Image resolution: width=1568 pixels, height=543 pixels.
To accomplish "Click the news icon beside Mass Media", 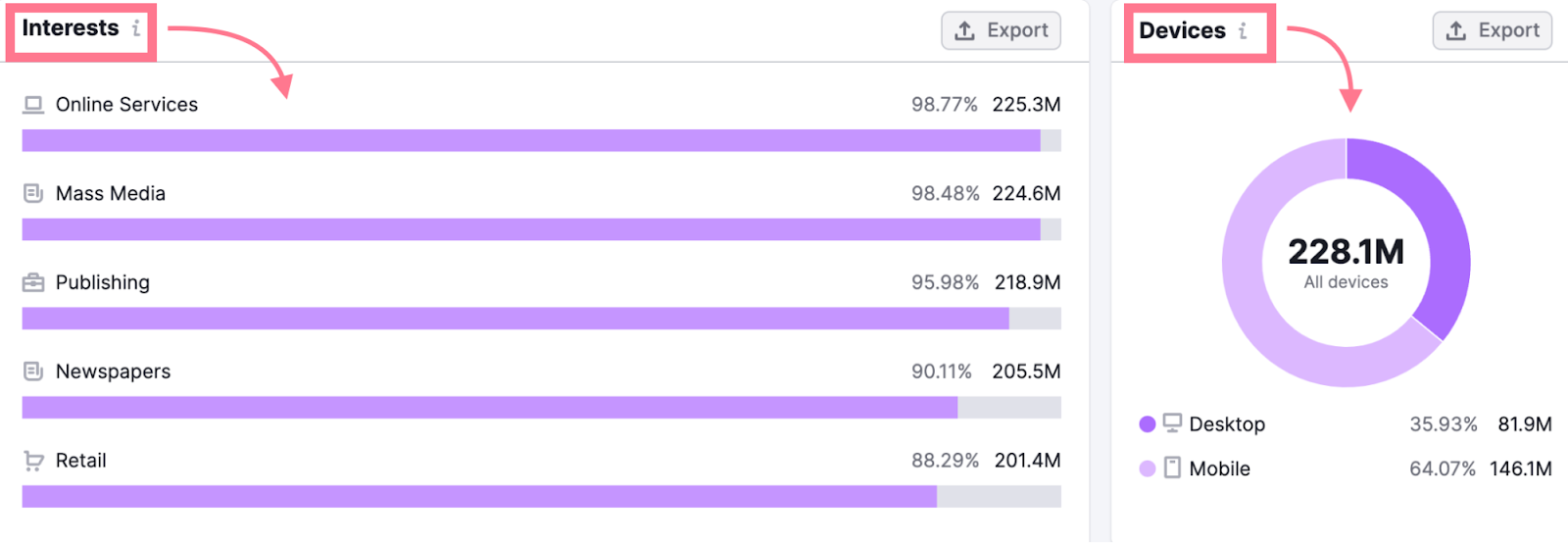I will point(33,194).
